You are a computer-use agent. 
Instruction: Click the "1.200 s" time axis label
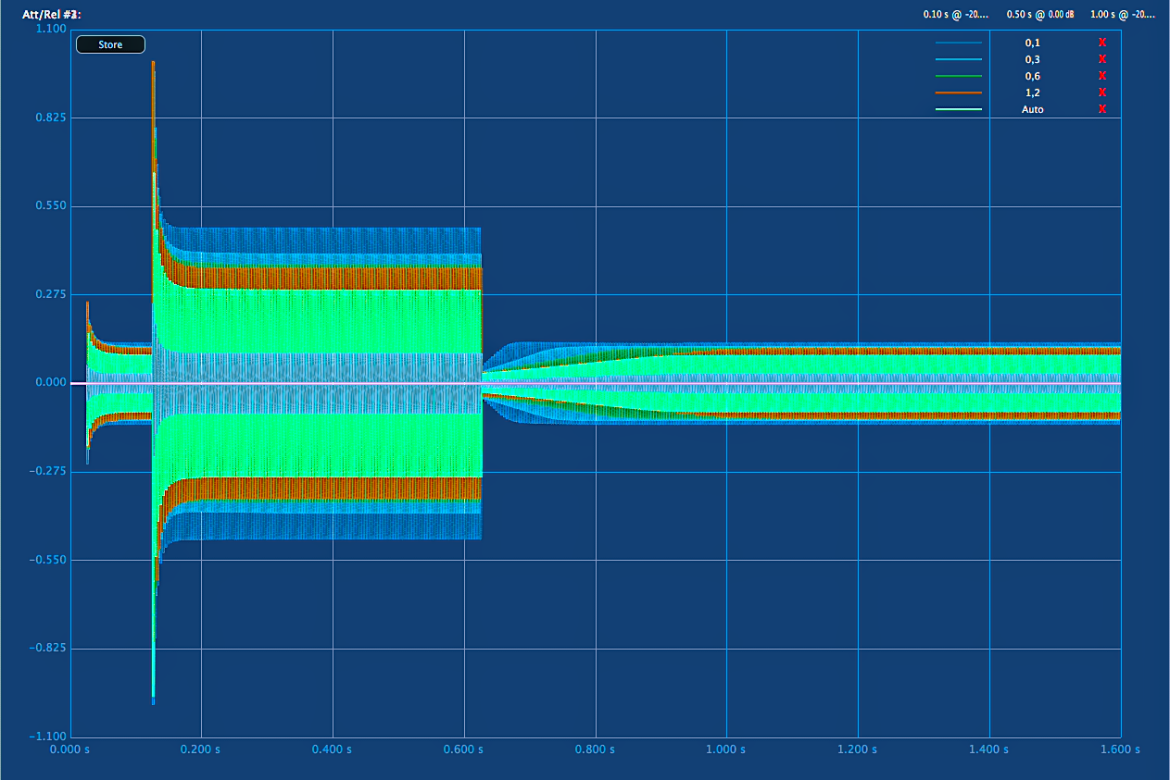(857, 749)
